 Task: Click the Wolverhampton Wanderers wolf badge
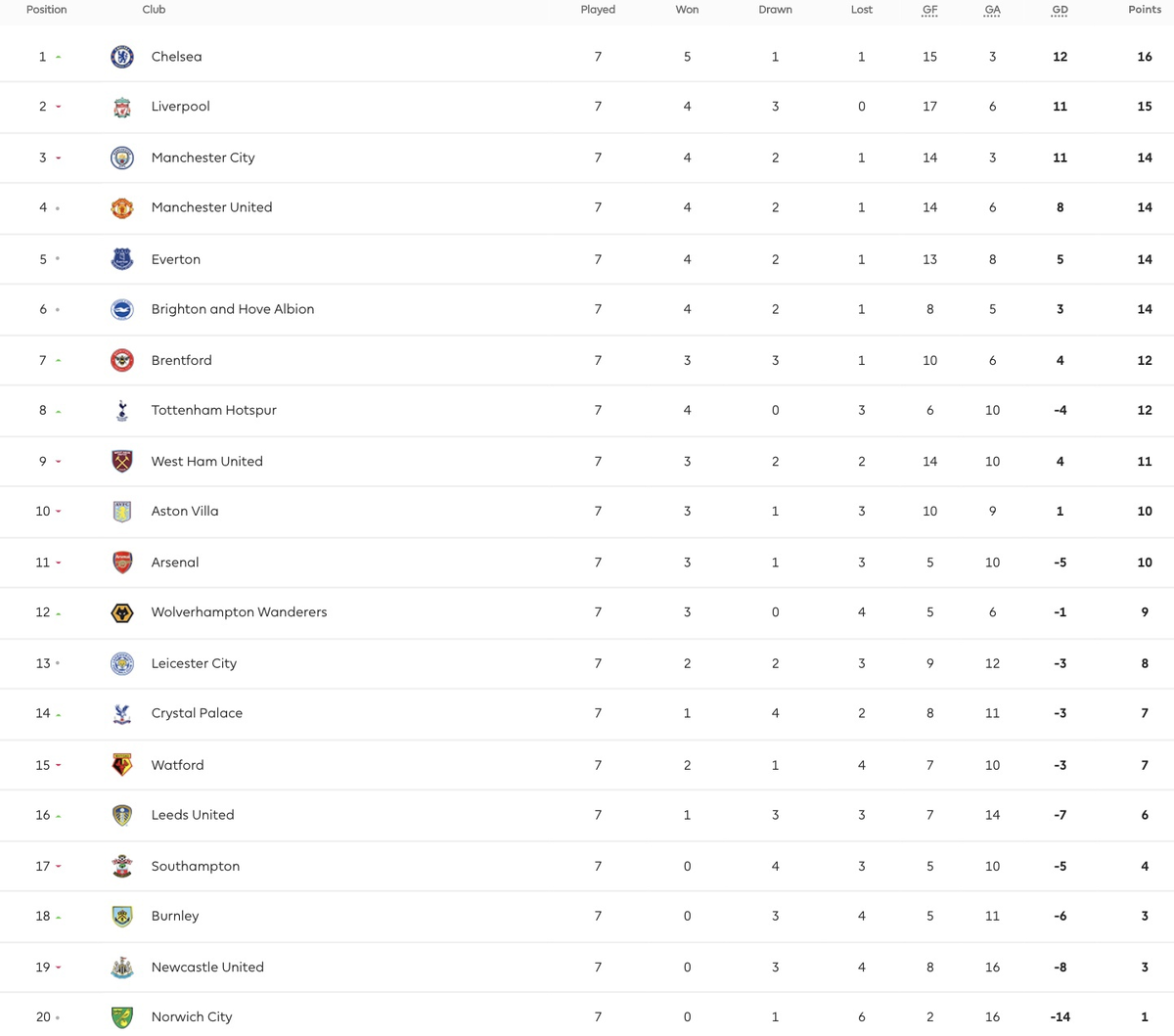point(121,612)
